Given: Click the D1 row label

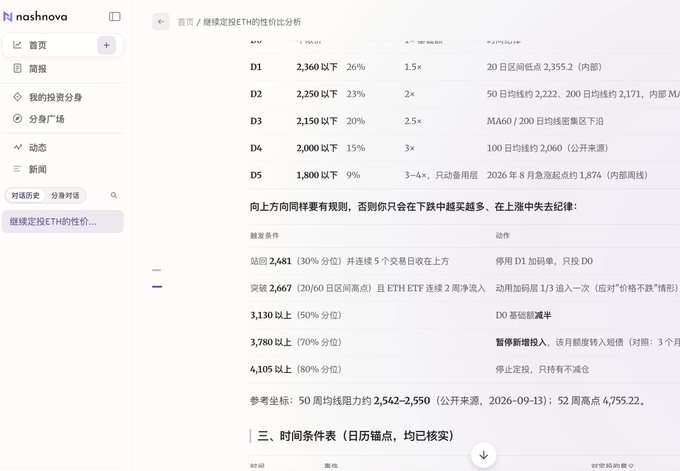Looking at the screenshot, I should click(256, 67).
